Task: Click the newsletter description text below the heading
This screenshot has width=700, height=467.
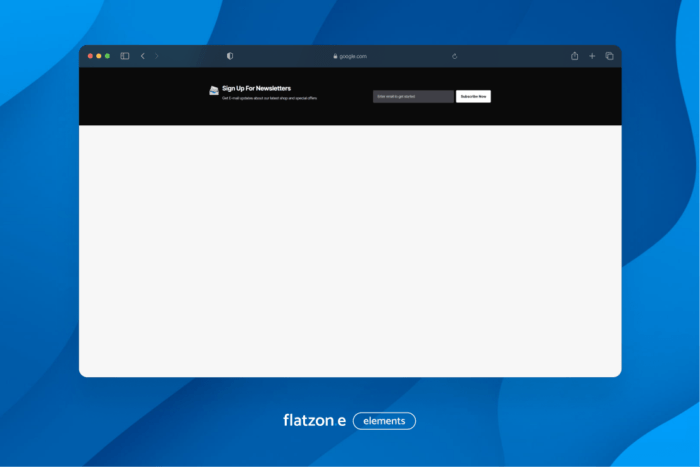Action: click(x=269, y=98)
